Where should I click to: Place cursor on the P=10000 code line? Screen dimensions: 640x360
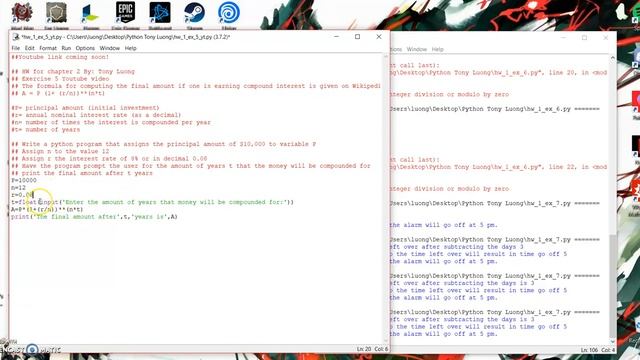(24, 180)
